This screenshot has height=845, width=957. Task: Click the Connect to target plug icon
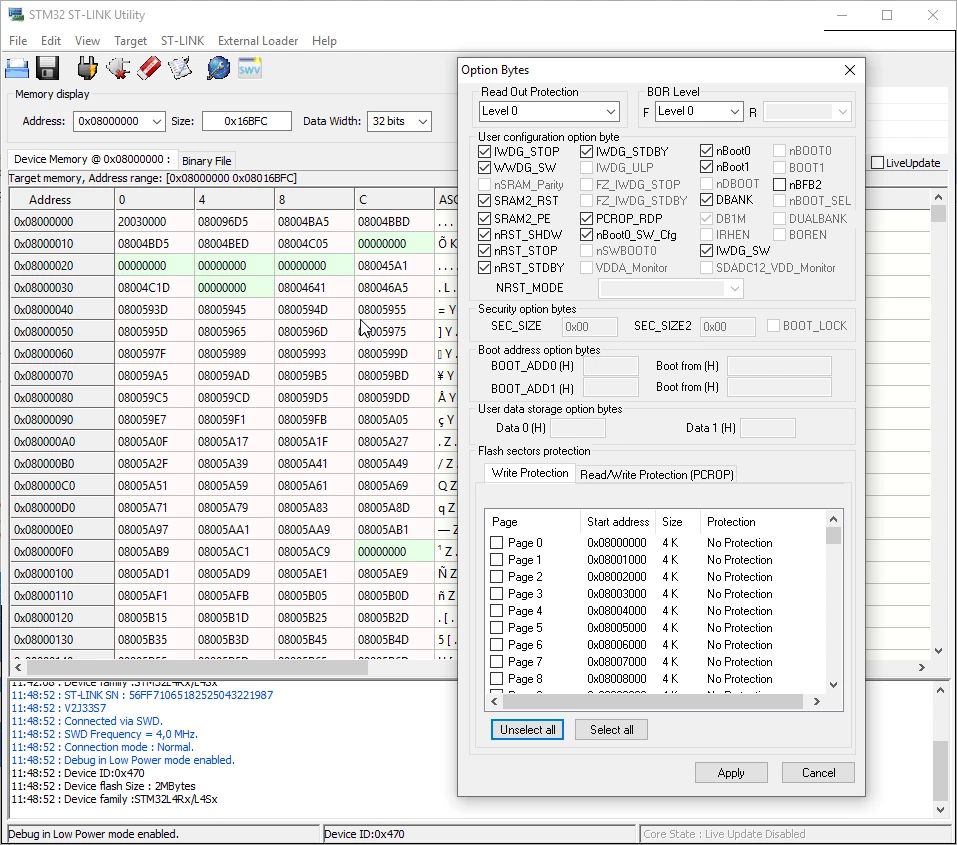coord(87,68)
